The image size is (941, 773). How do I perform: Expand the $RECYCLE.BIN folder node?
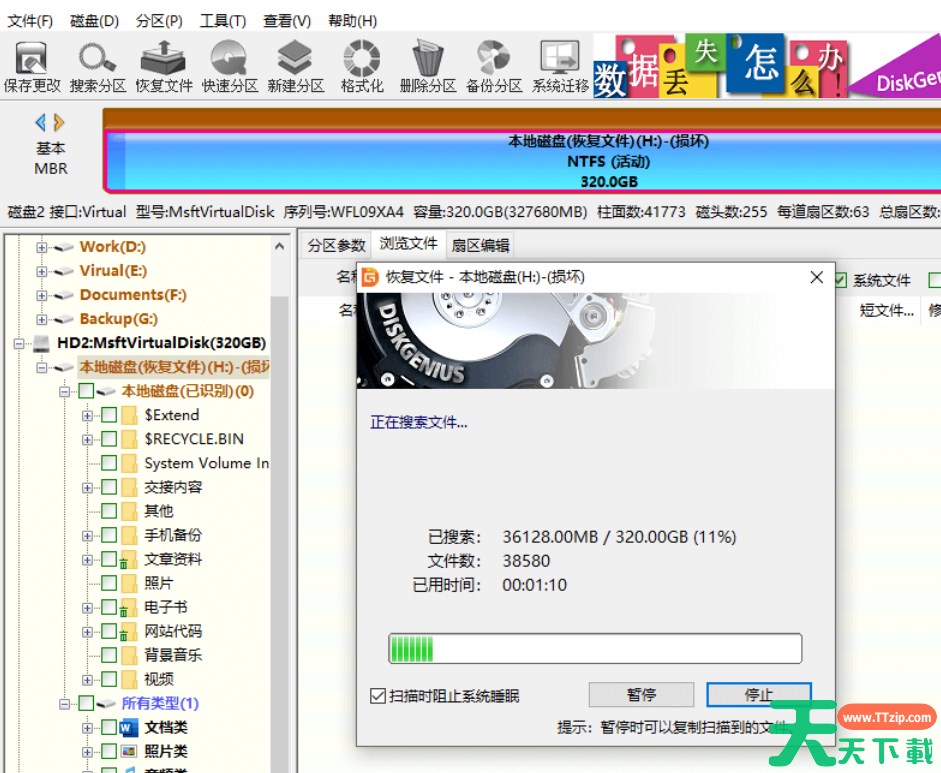[87, 439]
